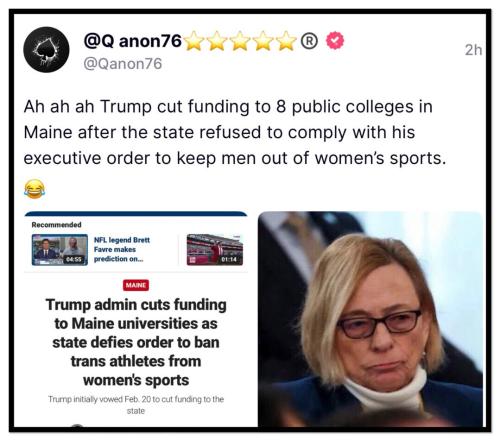This screenshot has height=441, width=500.
Task: Click the laughing-crying emoji
Action: pos(34,189)
